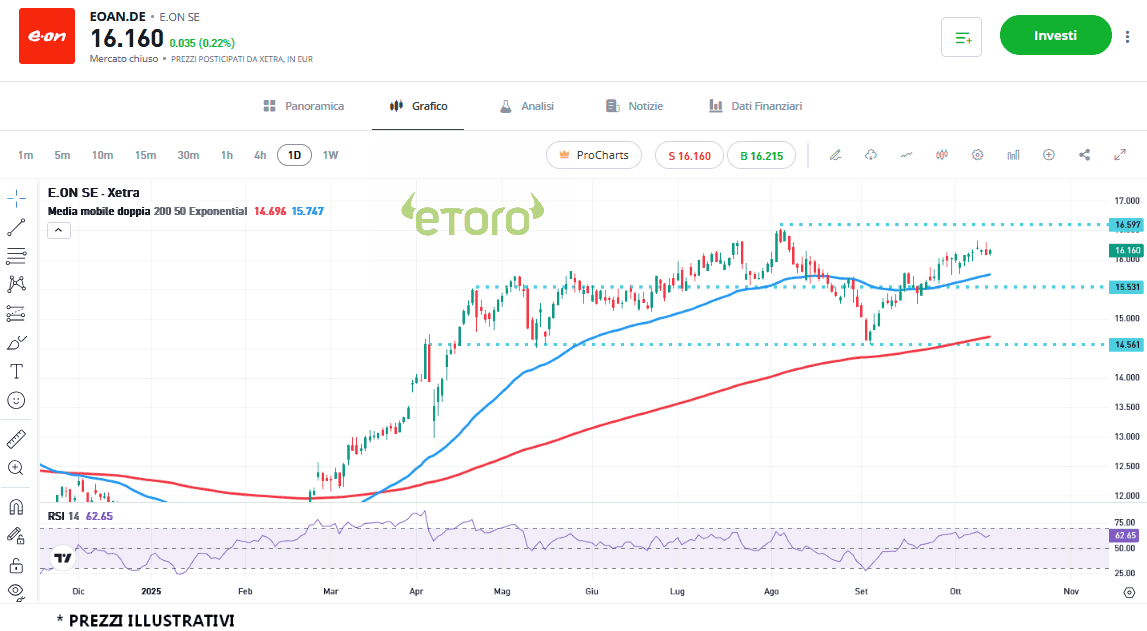Click the ProCharts button
This screenshot has width=1147, height=631.
pyautogui.click(x=594, y=155)
